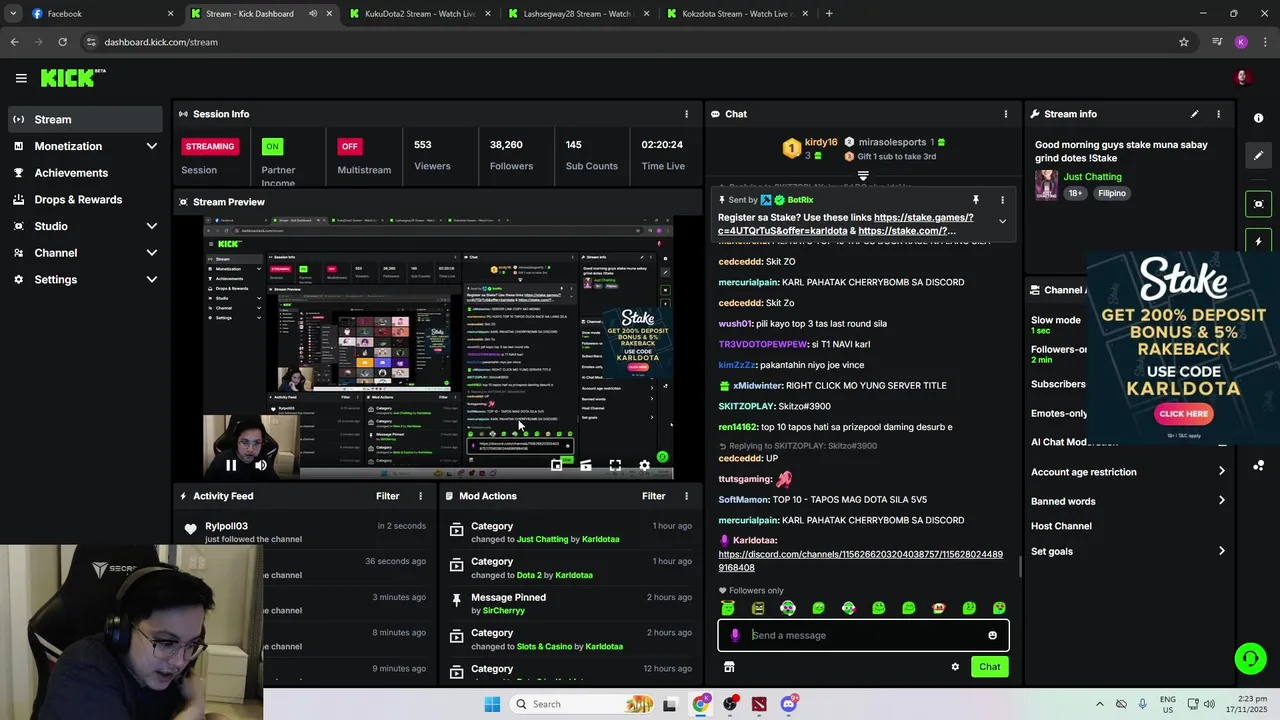Viewport: 1280px width, 720px height.
Task: Mute the stream preview audio
Action: pyautogui.click(x=260, y=465)
